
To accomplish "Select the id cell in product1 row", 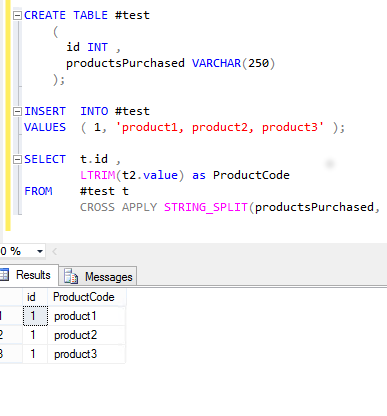I will 35,316.
